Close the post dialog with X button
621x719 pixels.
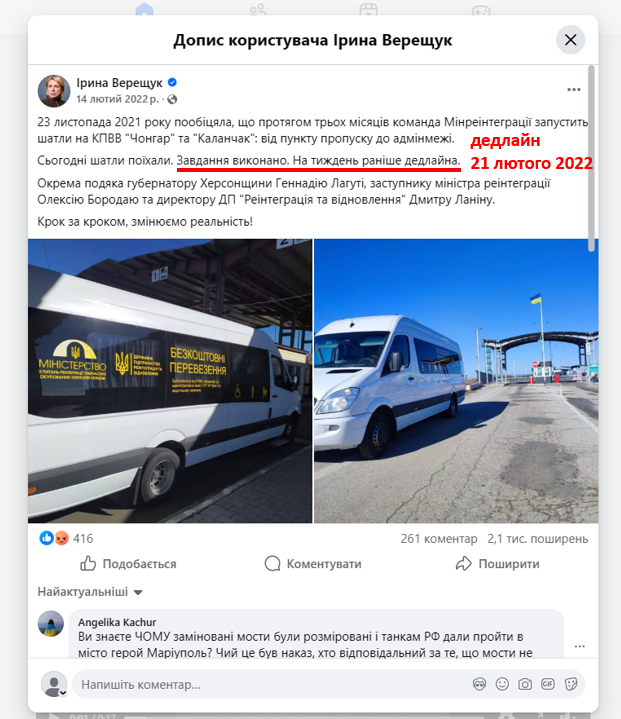(x=571, y=40)
